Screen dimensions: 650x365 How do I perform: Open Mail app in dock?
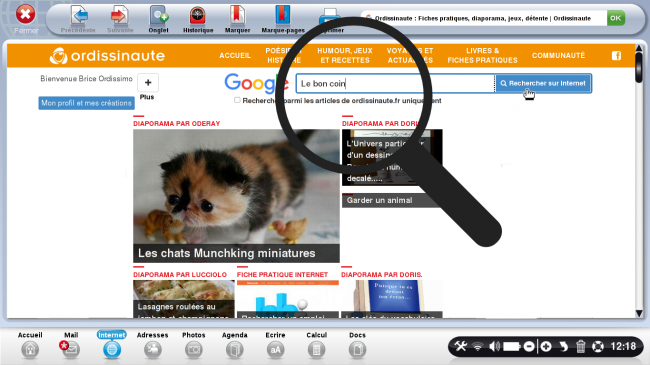pos(70,350)
